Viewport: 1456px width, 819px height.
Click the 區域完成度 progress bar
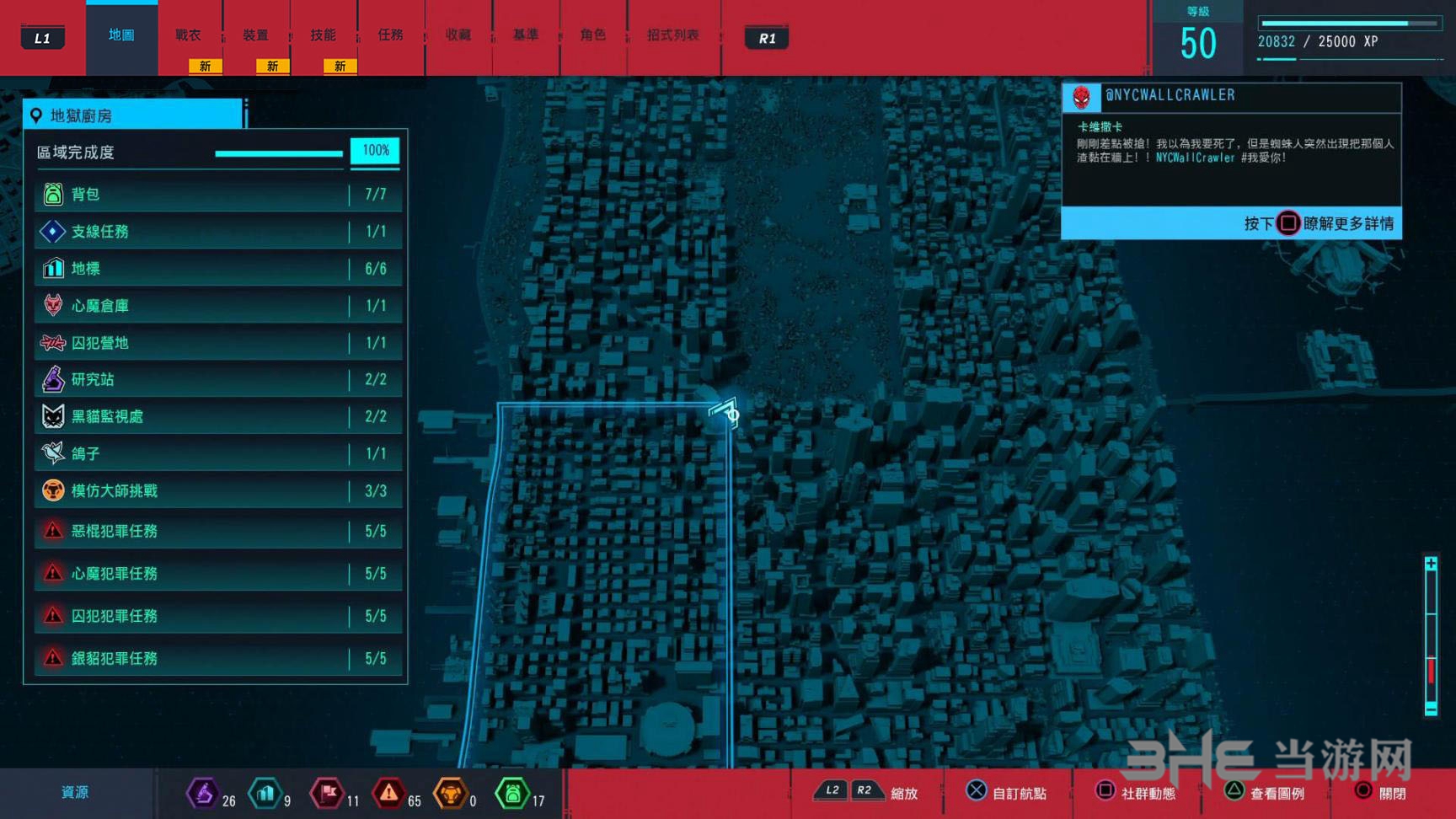[x=279, y=153]
